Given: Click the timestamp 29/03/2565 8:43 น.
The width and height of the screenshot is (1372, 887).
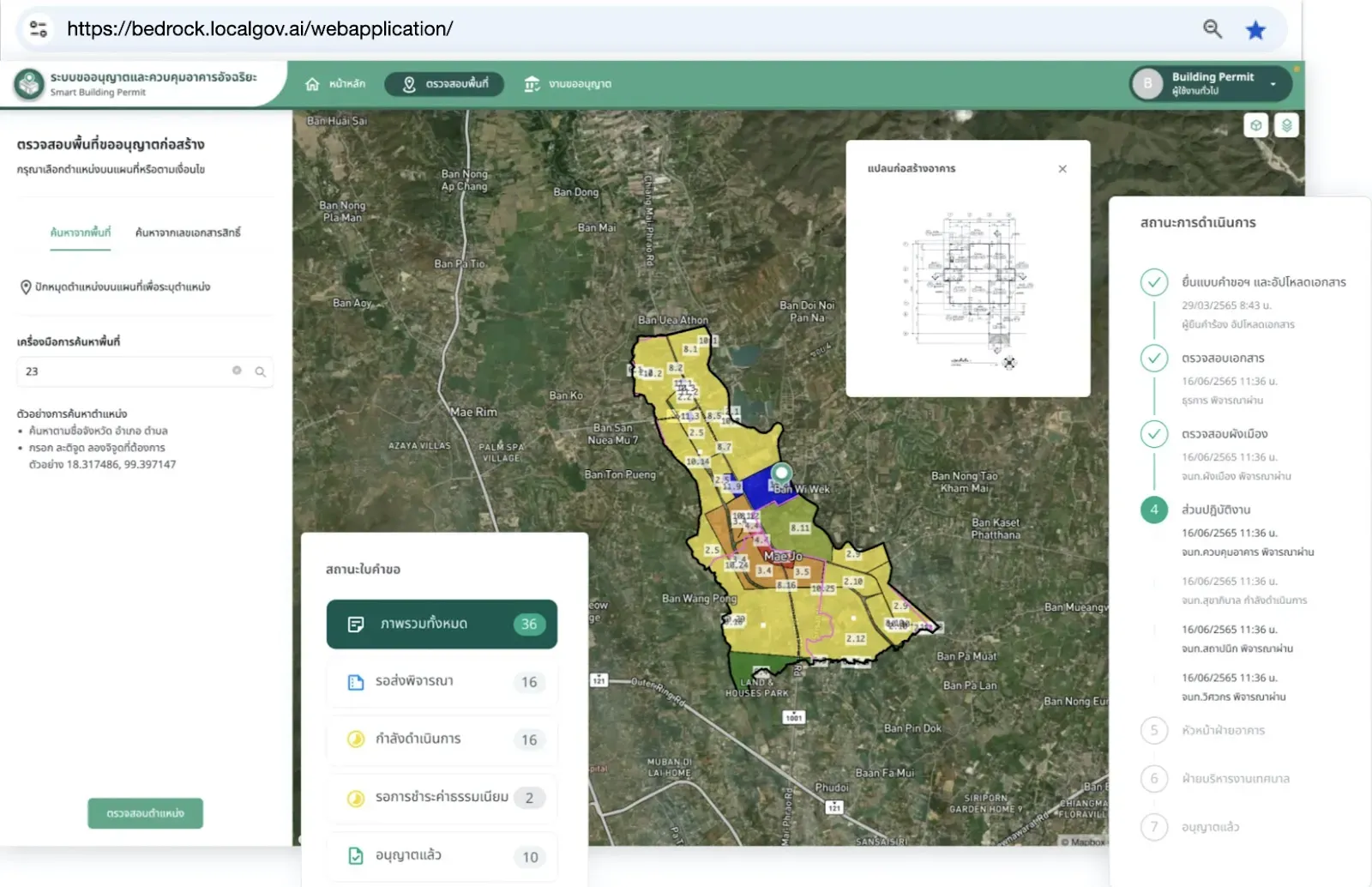Looking at the screenshot, I should [1226, 305].
